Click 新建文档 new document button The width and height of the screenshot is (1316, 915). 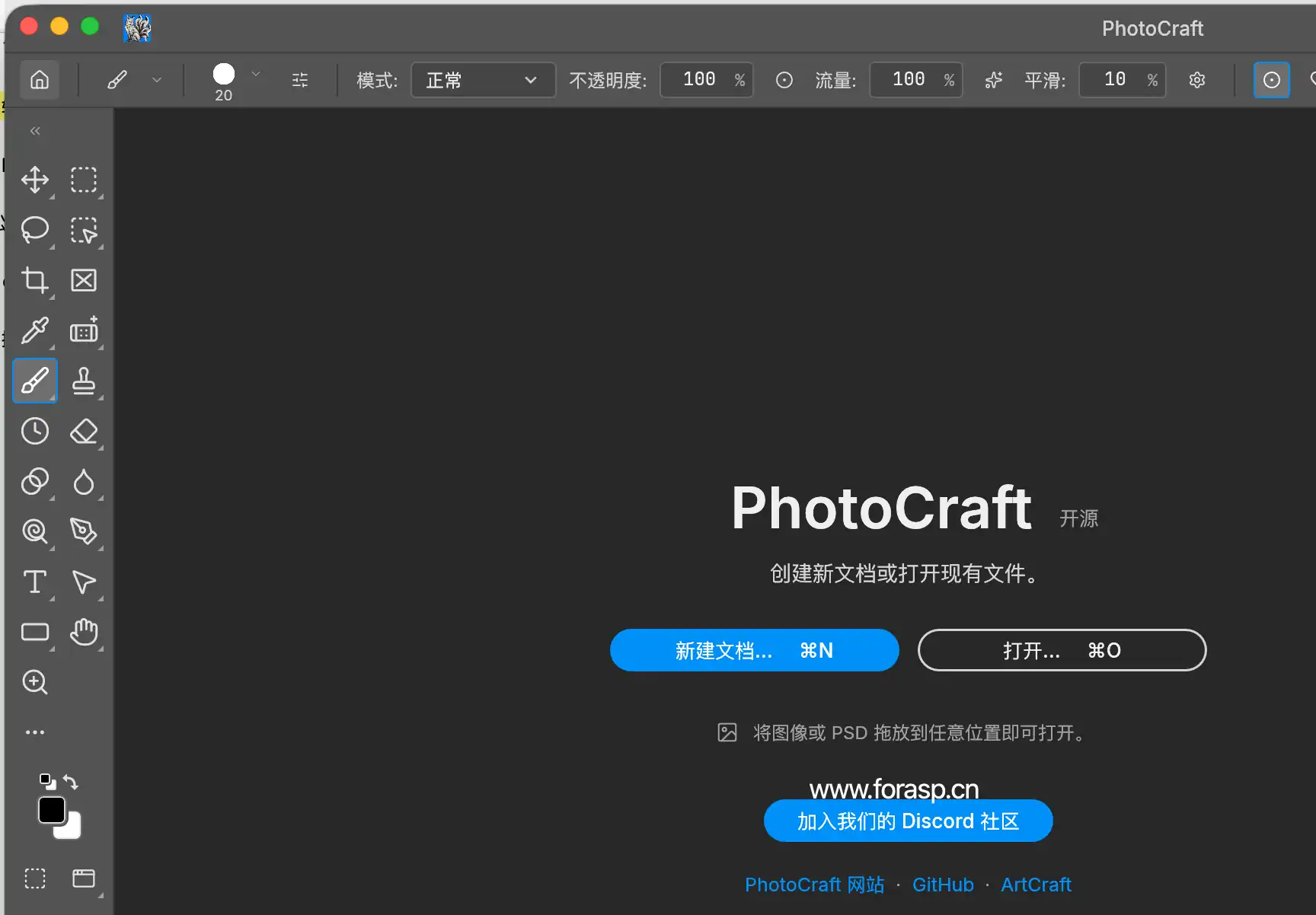[755, 650]
